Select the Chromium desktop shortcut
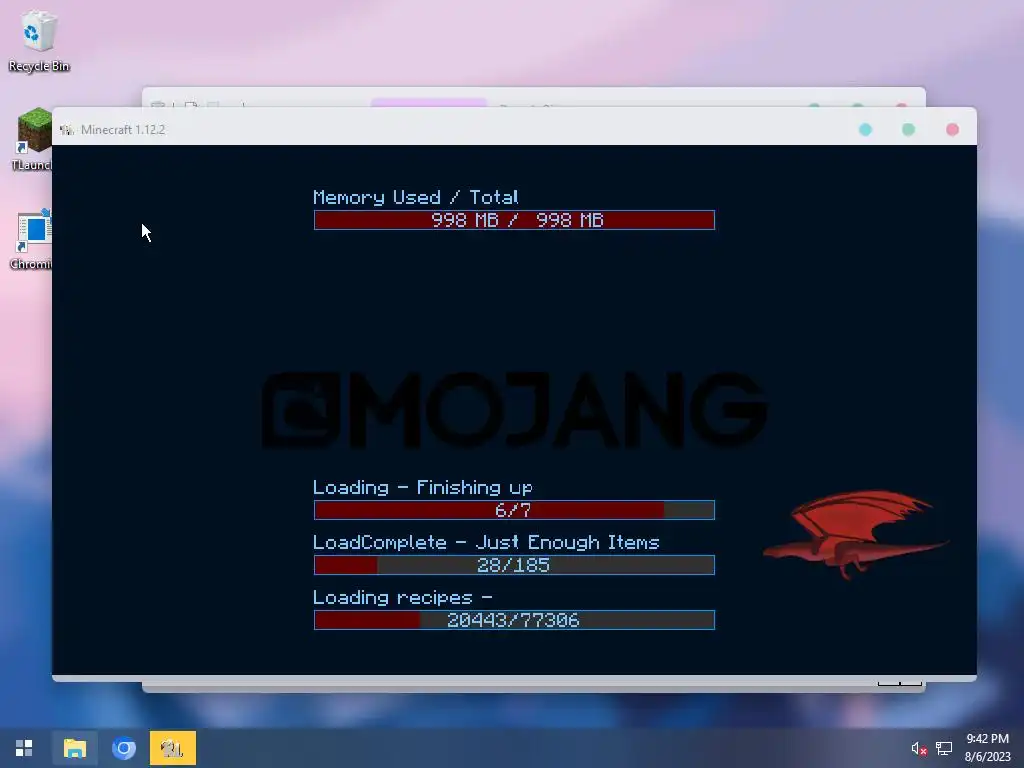Viewport: 1024px width, 768px height. click(x=31, y=240)
